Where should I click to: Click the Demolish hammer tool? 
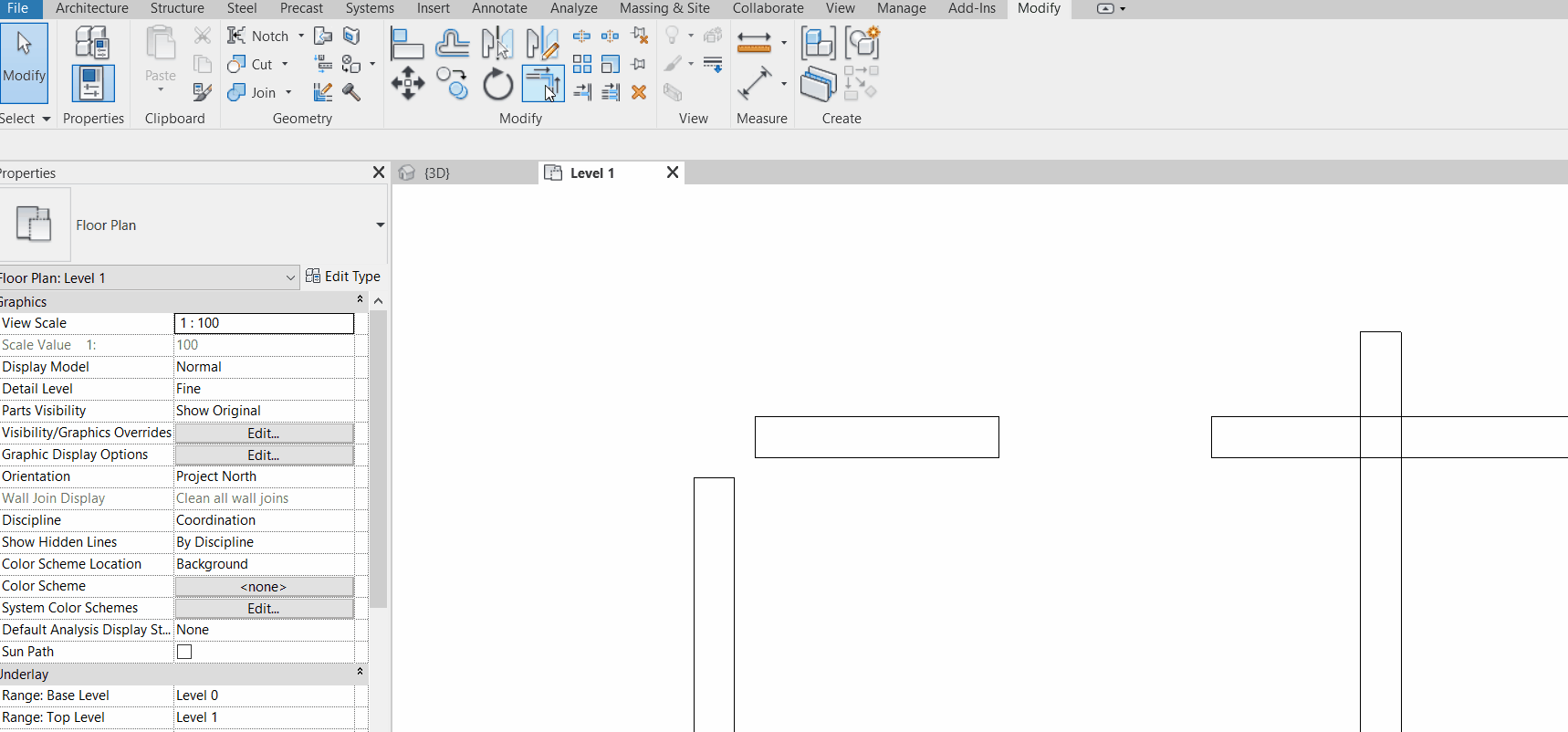351,92
